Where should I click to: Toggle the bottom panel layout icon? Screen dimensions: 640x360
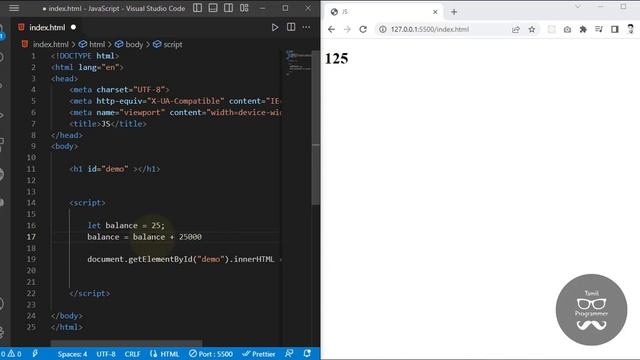pyautogui.click(x=213, y=8)
